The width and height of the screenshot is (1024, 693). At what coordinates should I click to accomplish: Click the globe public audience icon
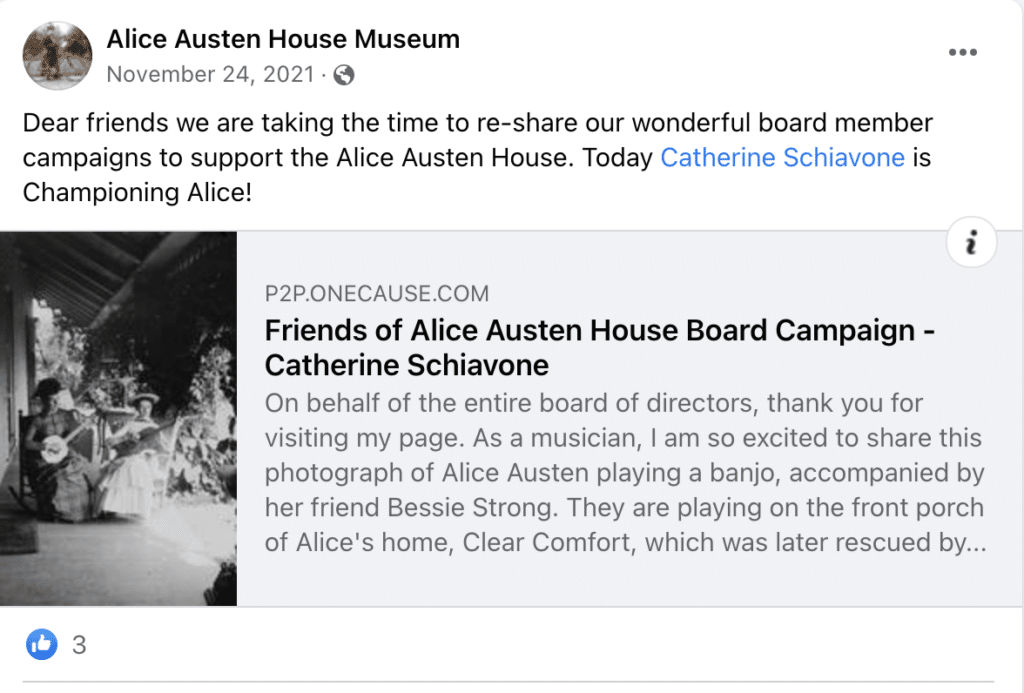(344, 75)
